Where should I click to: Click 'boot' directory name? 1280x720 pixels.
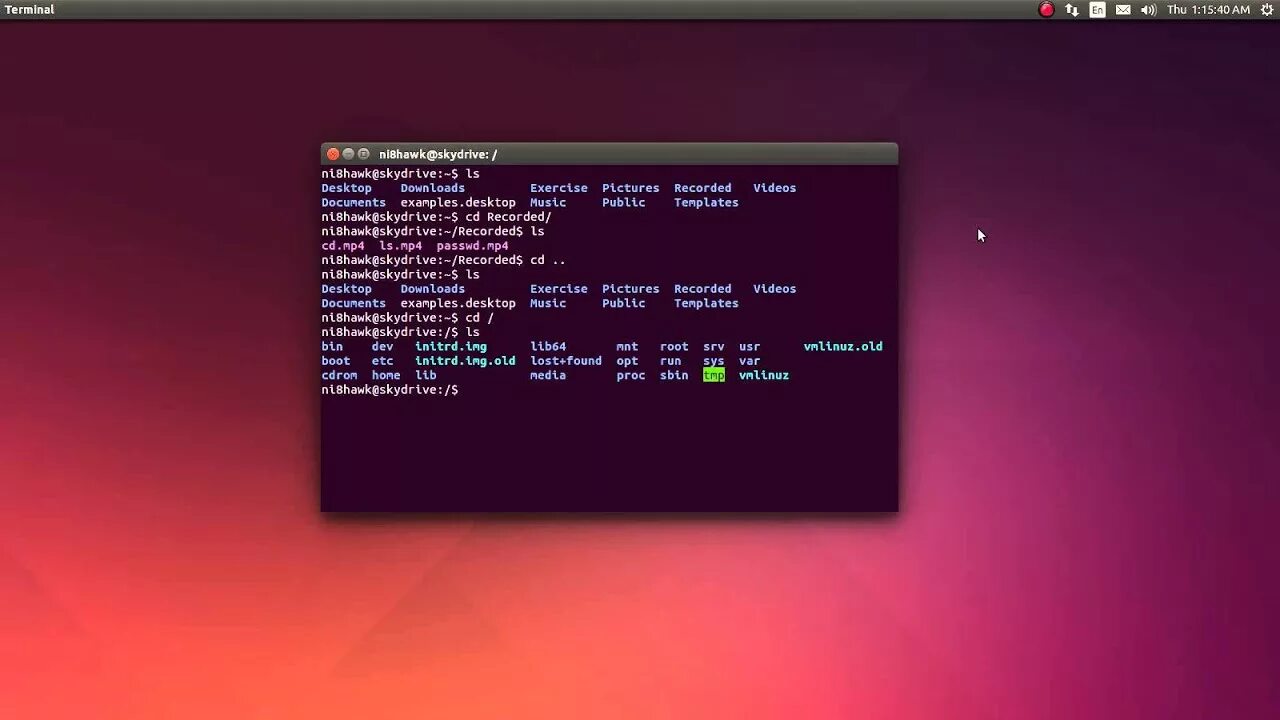(x=336, y=361)
